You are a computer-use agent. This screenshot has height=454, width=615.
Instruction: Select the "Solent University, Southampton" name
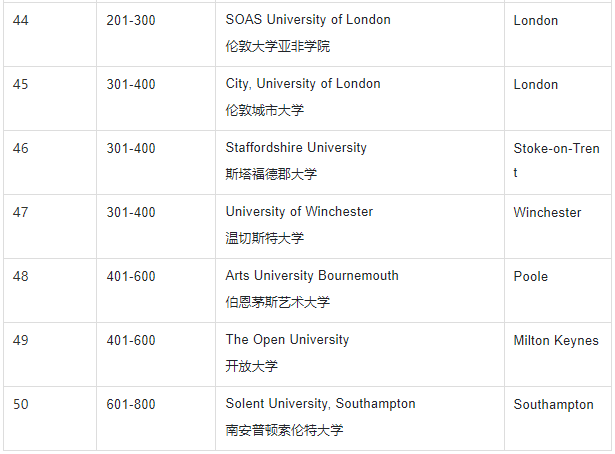pyautogui.click(x=320, y=404)
